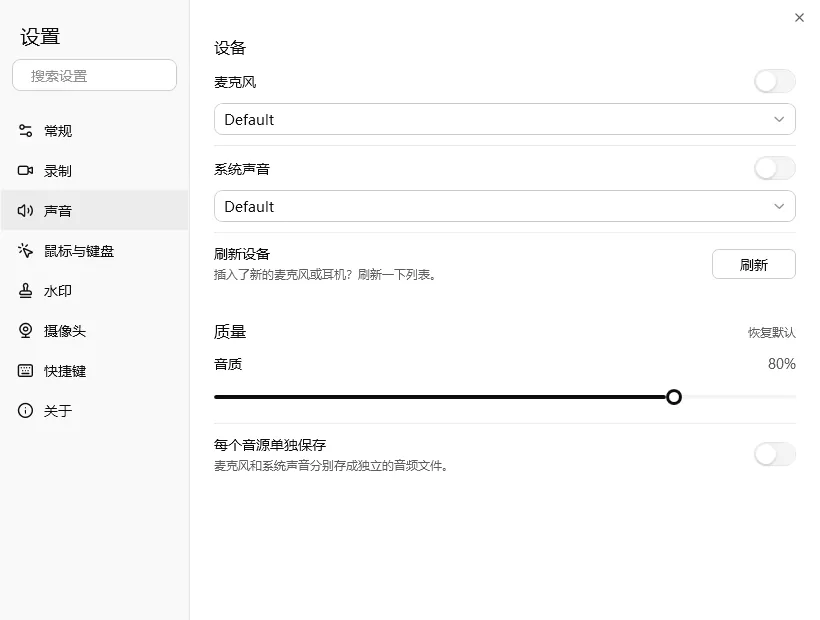Viewport: 820px width, 620px height.
Task: Open the 关于 page
Action: point(95,410)
